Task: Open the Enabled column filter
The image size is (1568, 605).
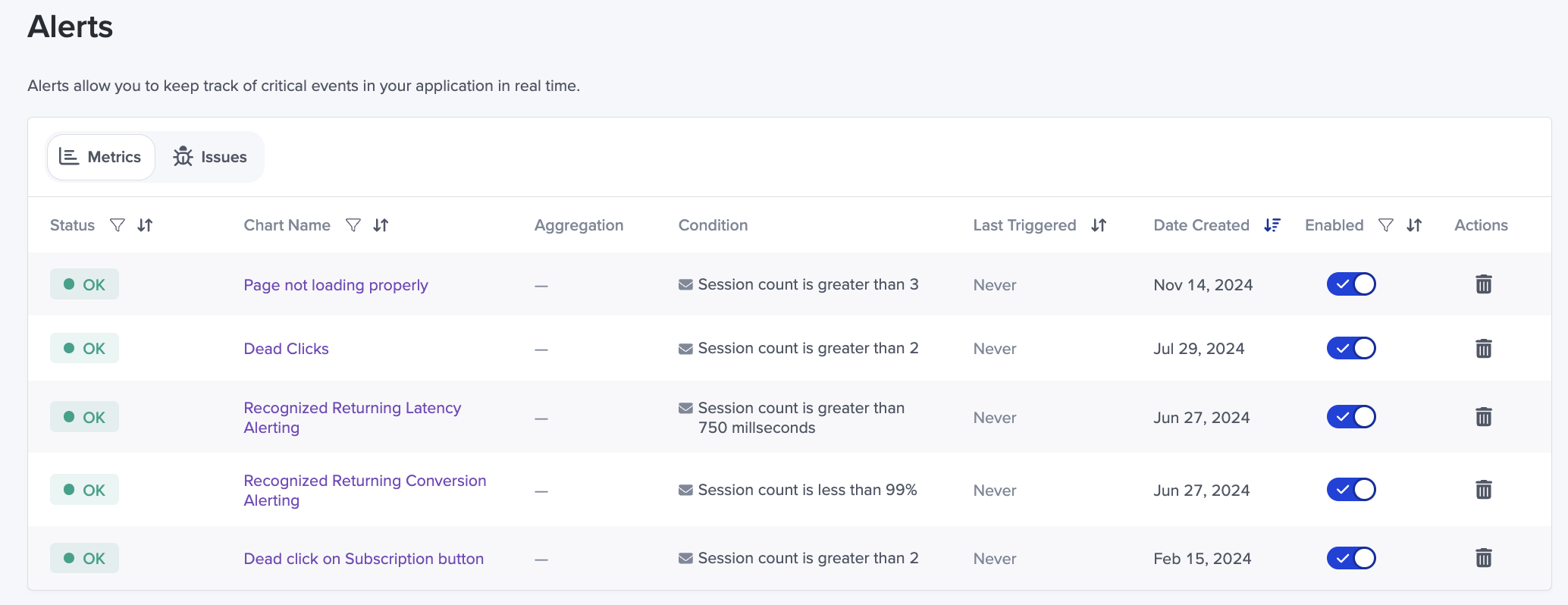Action: [x=1386, y=225]
